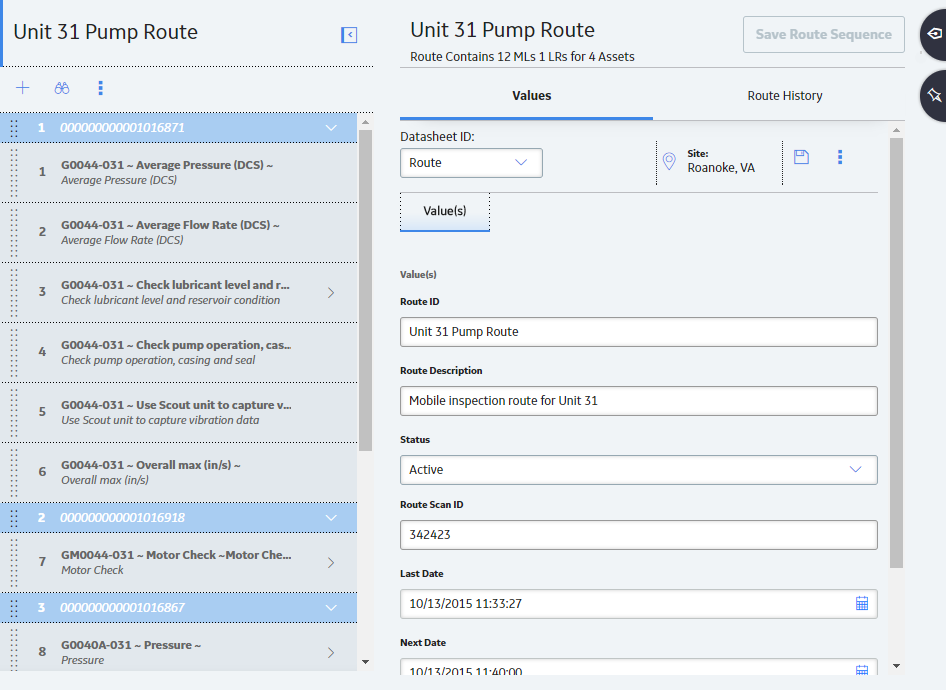This screenshot has height=690, width=946.
Task: Collapse asset group 000000000001016871
Action: 331,128
